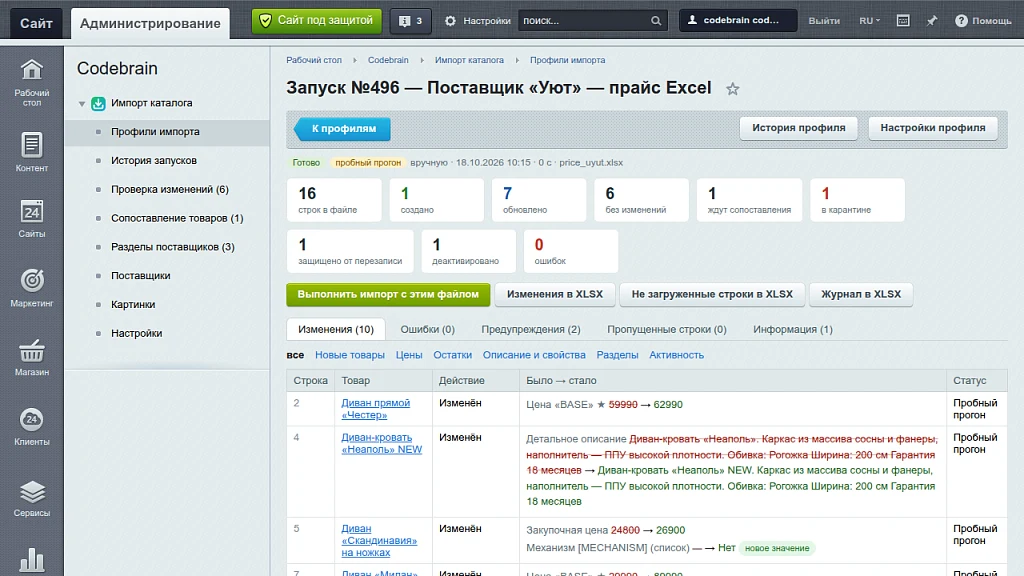Switch to the Администрирование tab

[150, 24]
